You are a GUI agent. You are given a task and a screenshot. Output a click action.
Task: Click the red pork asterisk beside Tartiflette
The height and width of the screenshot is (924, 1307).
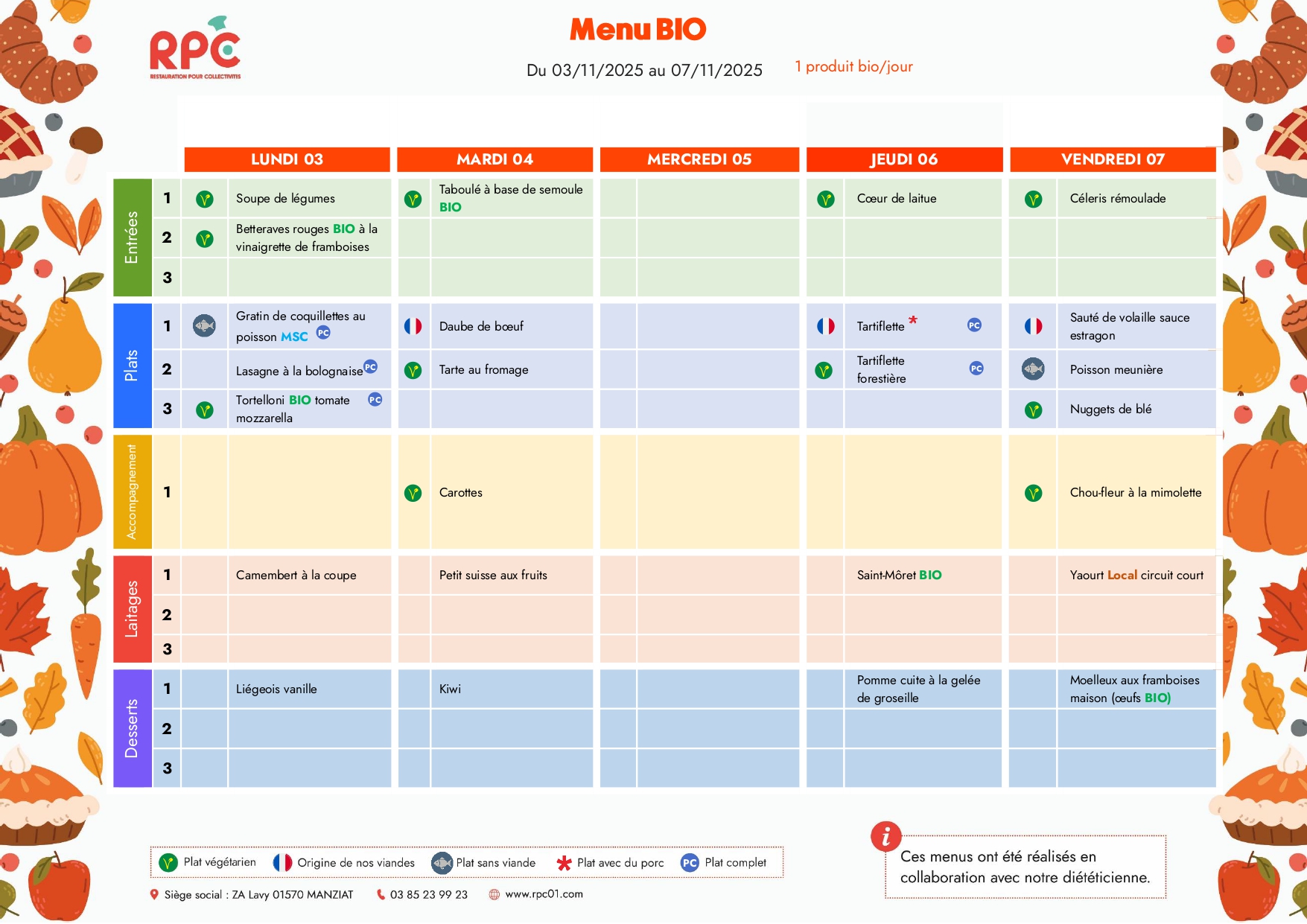point(912,321)
